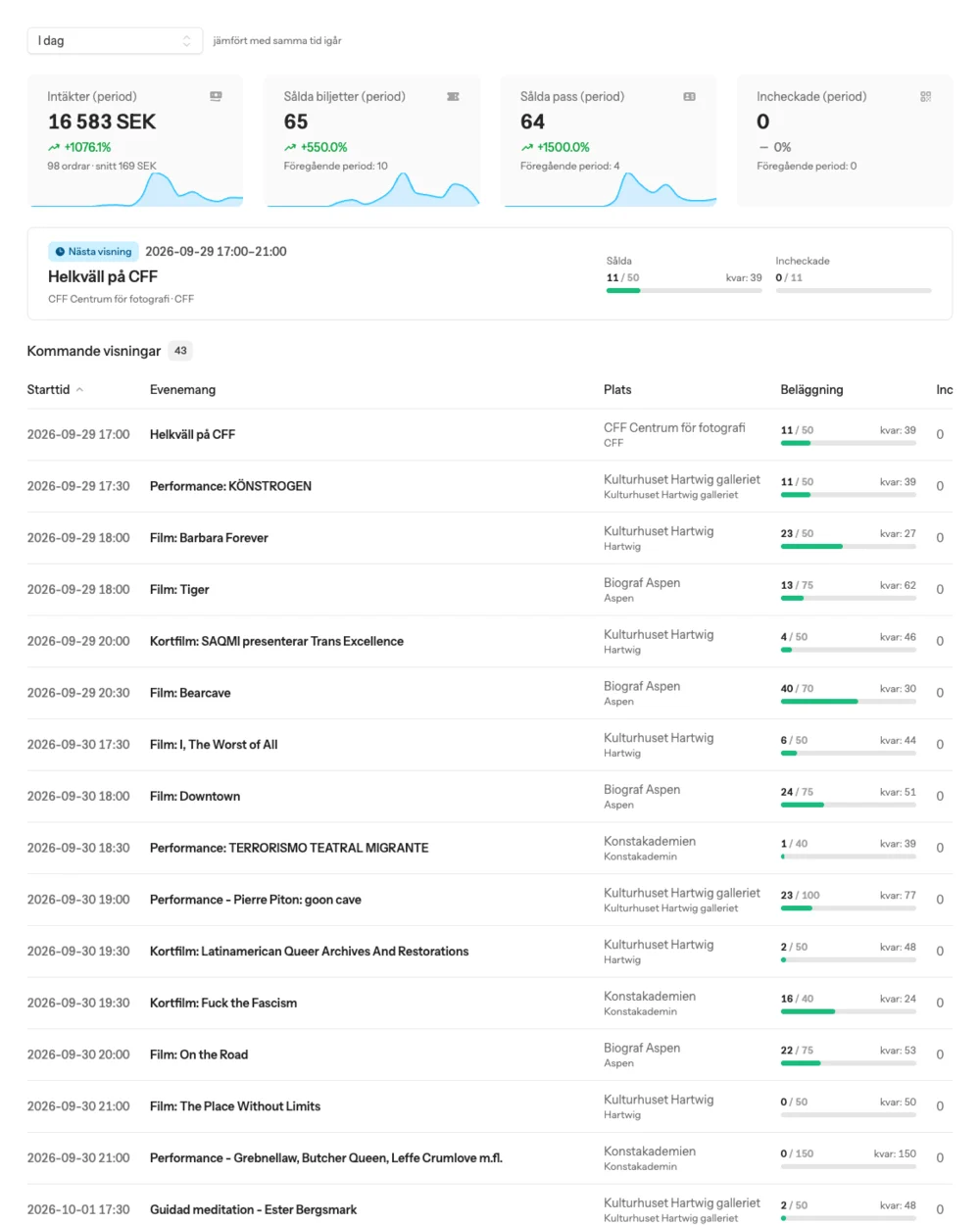
Task: Click the Sålda pass '+1500.0%' trend icon
Action: point(526,147)
